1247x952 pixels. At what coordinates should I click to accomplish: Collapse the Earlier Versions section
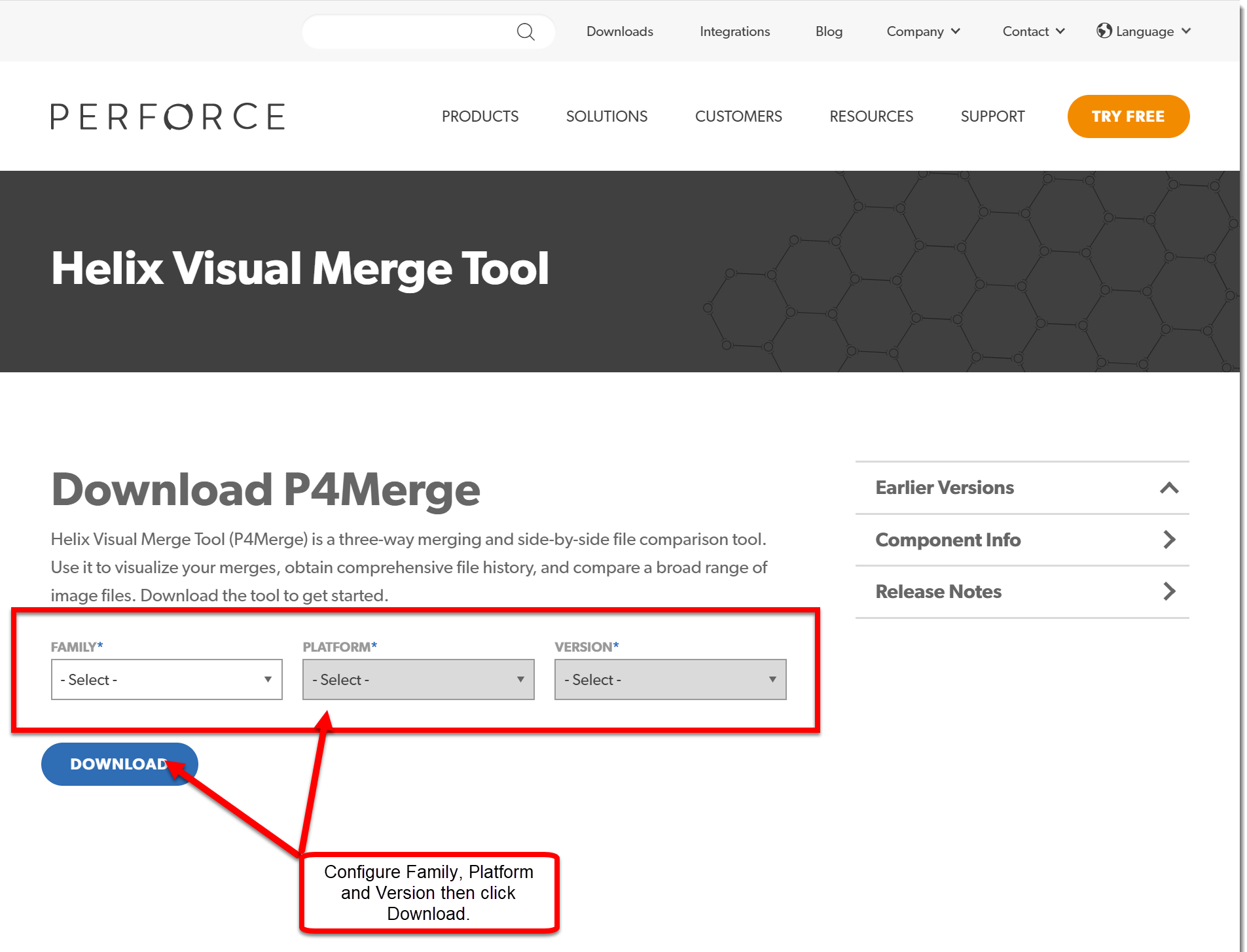pyautogui.click(x=1022, y=487)
